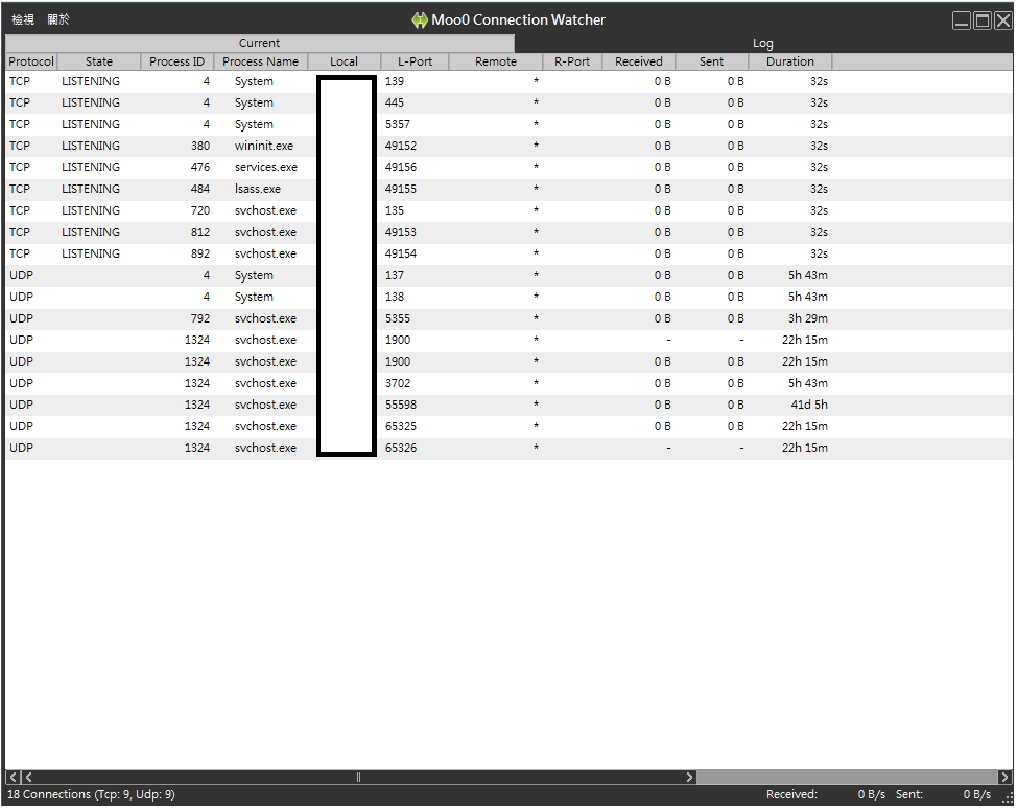
Task: Click L-Port value 445
Action: [x=394, y=102]
